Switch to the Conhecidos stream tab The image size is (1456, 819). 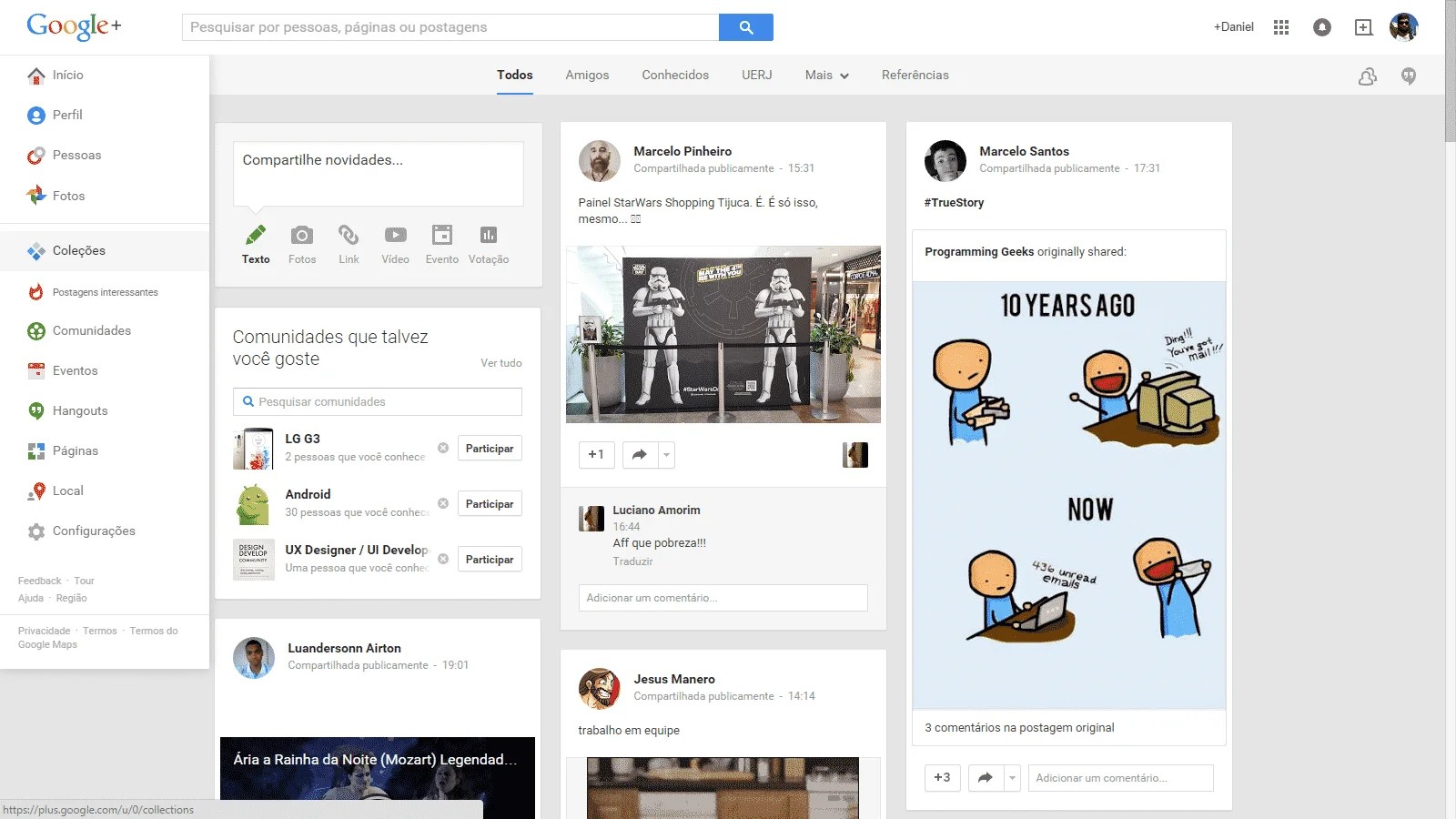675,76
